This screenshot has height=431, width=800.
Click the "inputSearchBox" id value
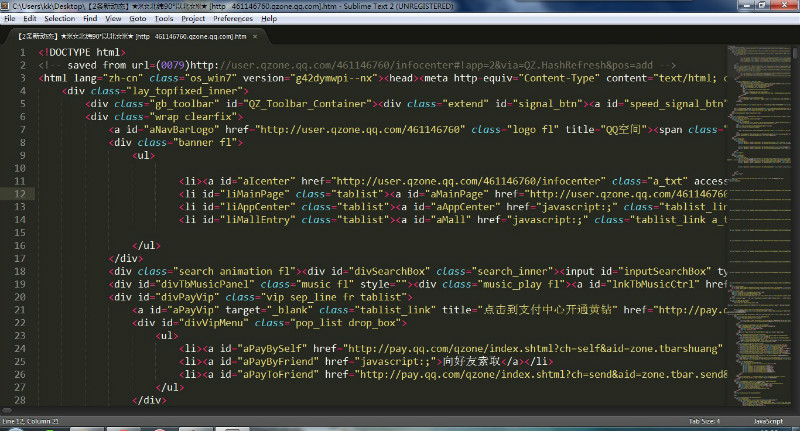coord(664,271)
